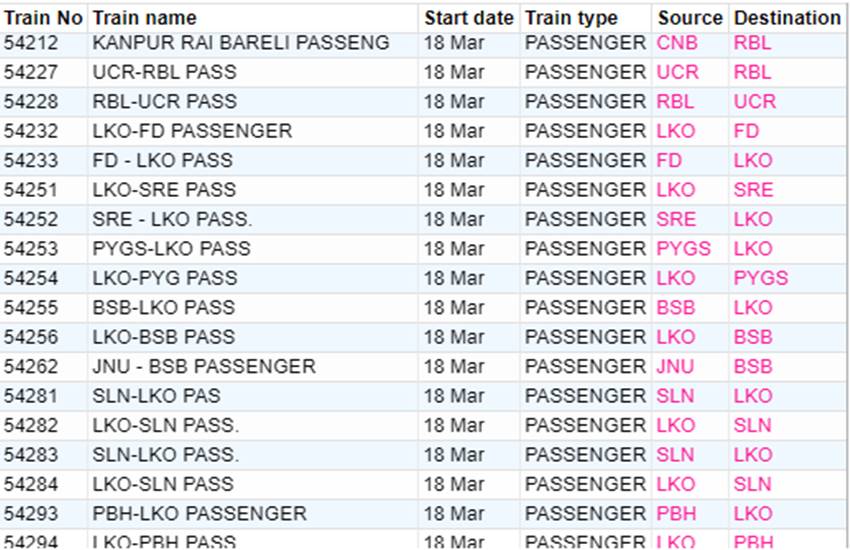Click the PYGS destination link for train 54254

tap(761, 278)
